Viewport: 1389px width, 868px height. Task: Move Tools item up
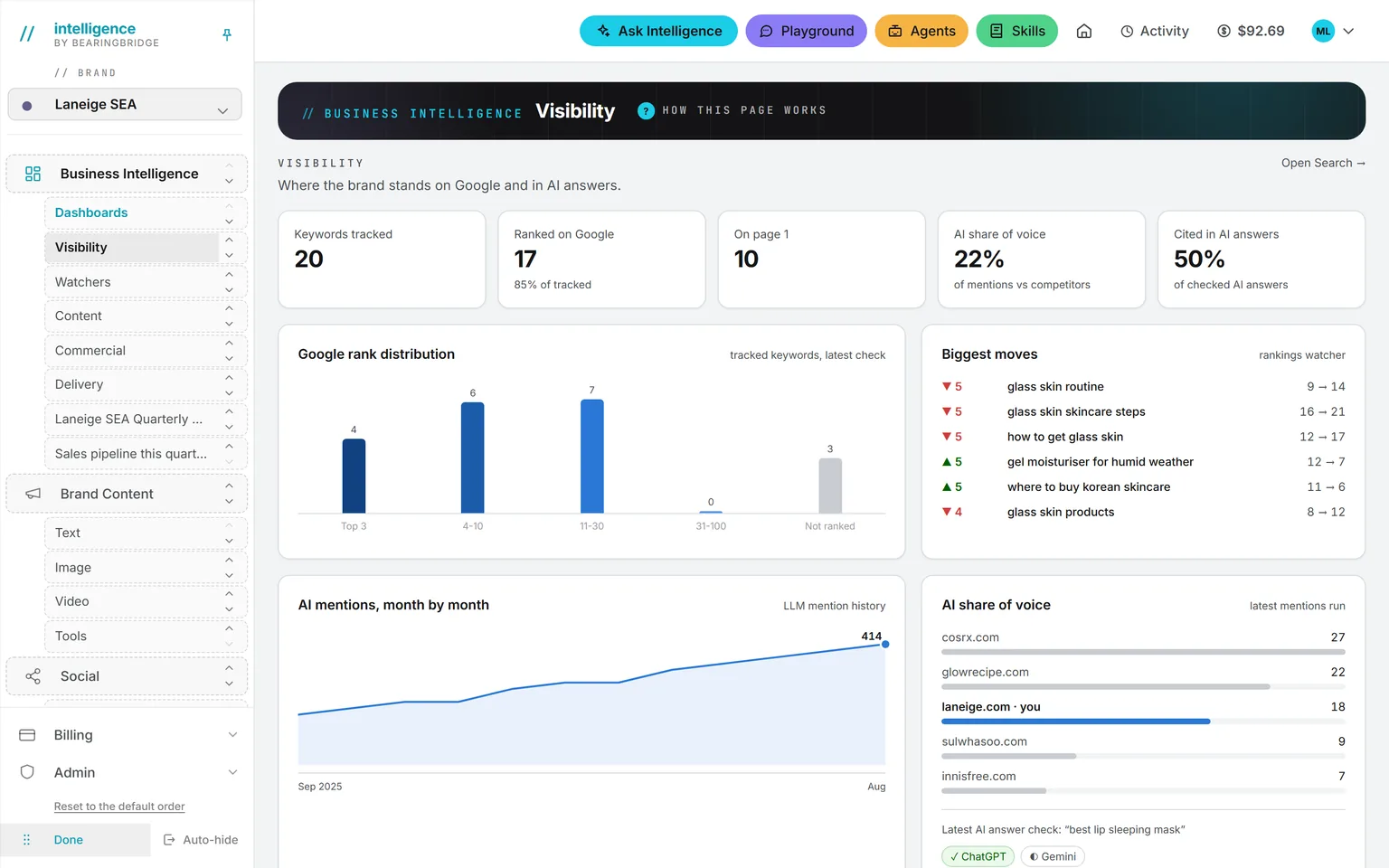[229, 628]
